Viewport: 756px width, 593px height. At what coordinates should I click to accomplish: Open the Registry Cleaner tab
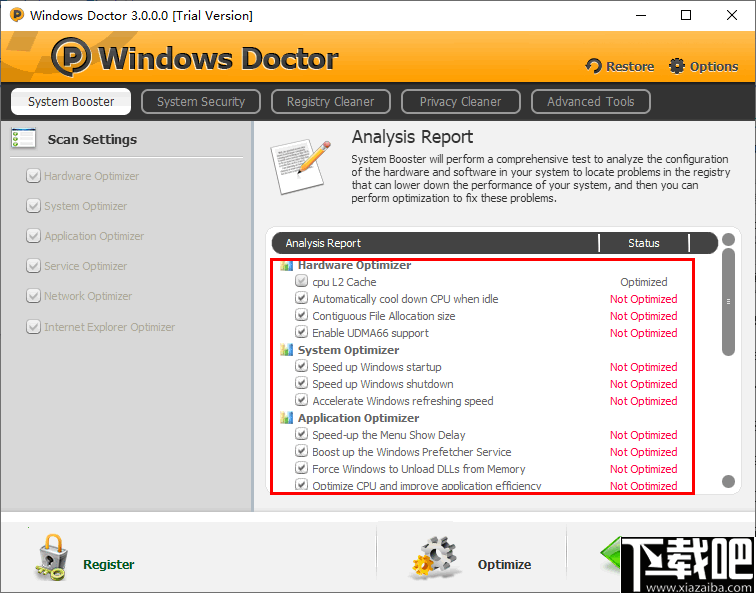click(330, 101)
